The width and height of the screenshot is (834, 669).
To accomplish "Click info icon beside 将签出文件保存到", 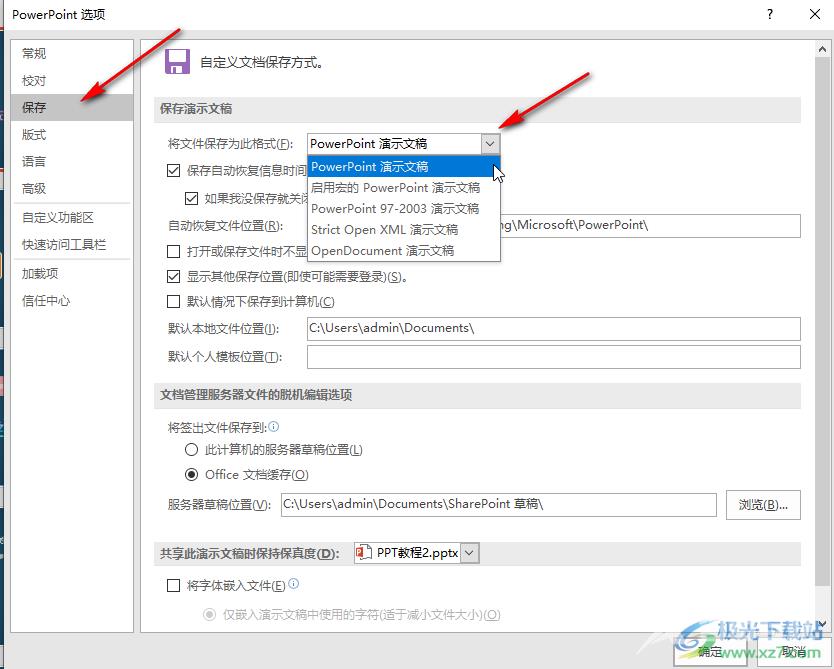I will [273, 427].
